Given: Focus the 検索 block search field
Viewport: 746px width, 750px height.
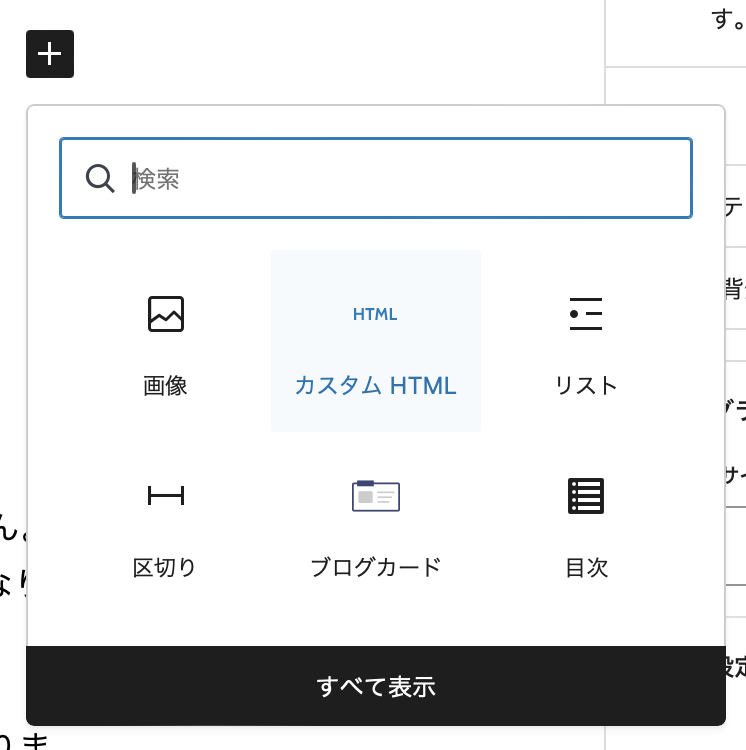Looking at the screenshot, I should [x=400, y=179].
